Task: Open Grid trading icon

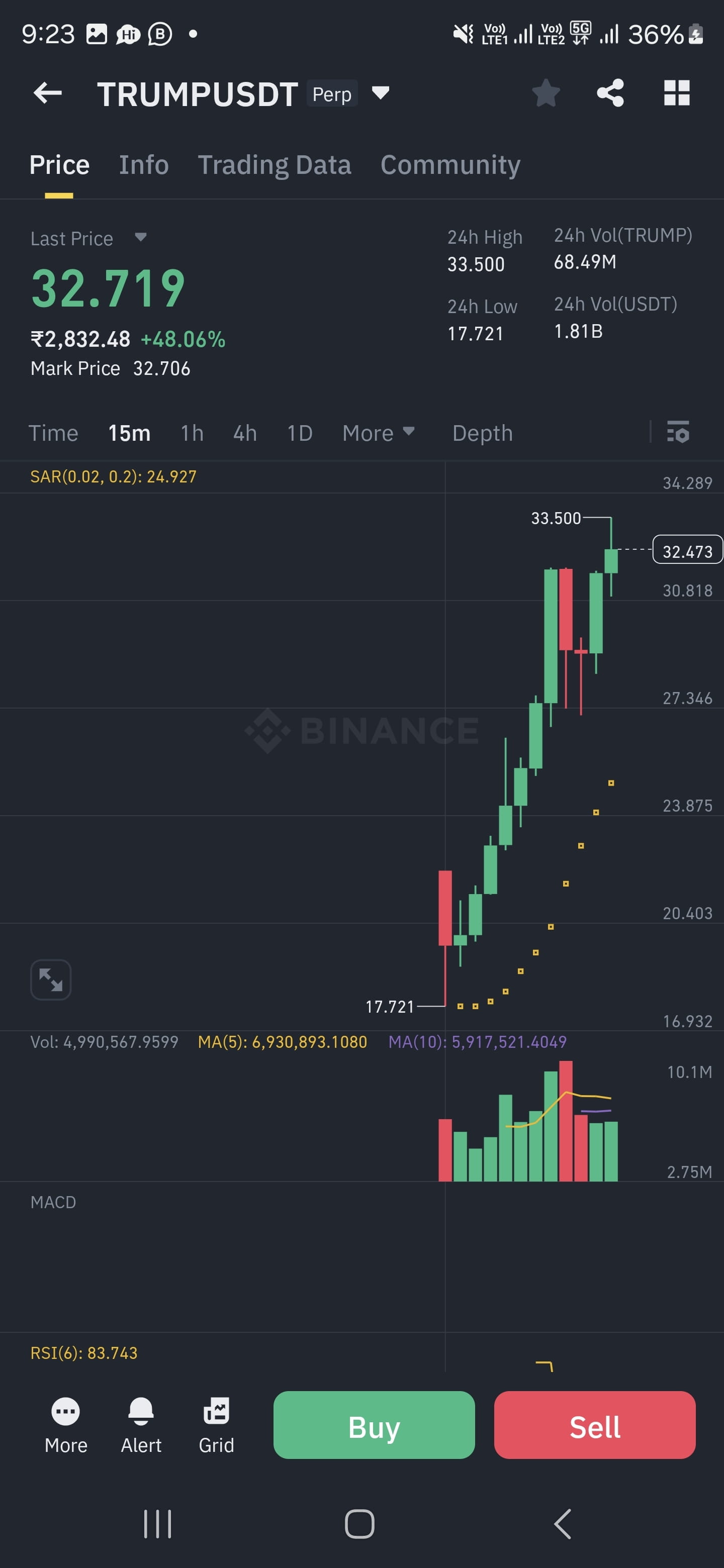Action: pos(216,1425)
